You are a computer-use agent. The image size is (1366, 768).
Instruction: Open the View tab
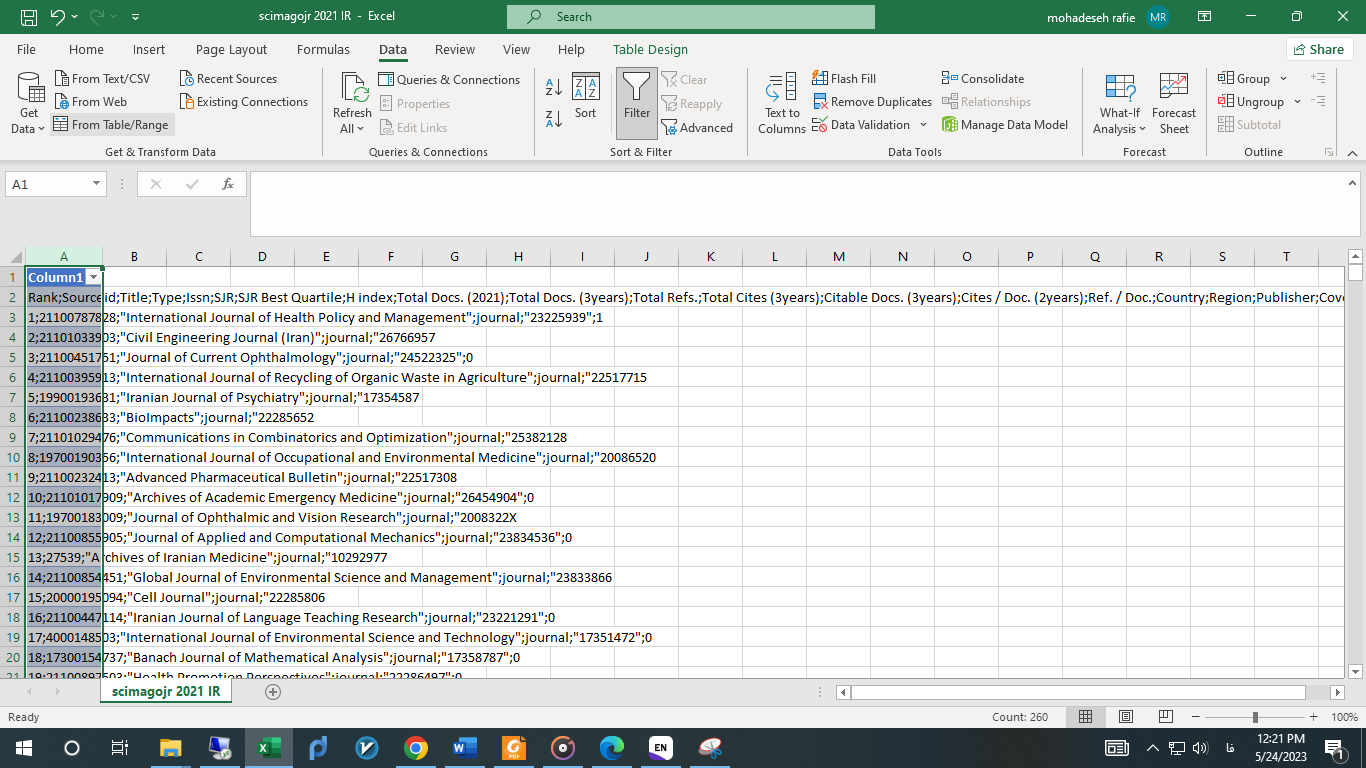[x=516, y=50]
